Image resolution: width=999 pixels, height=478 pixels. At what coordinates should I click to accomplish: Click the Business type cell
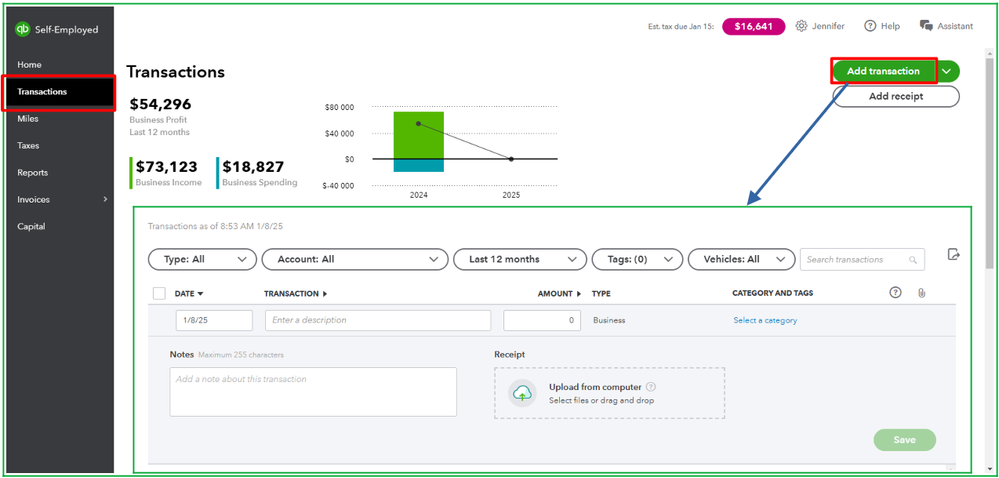609,321
